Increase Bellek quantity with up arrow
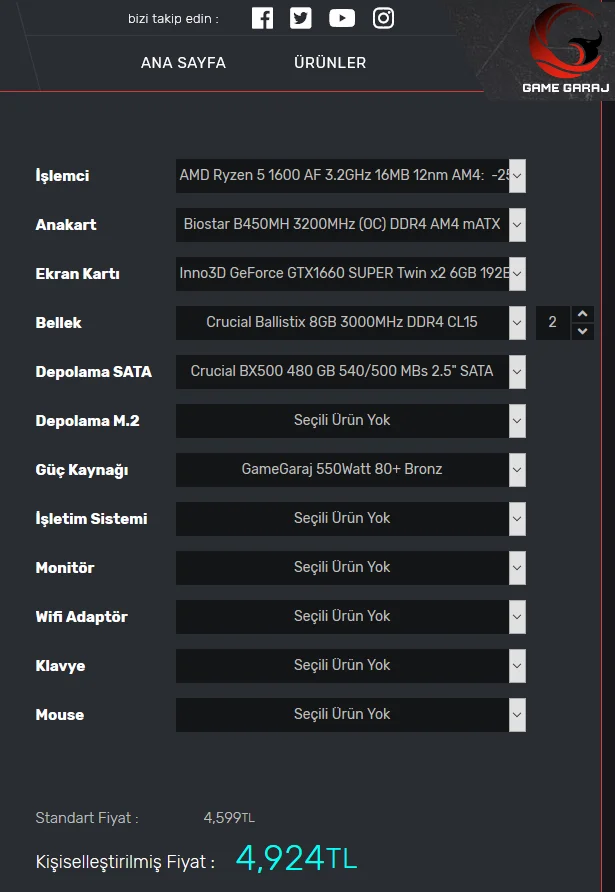This screenshot has width=615, height=892. tap(583, 314)
